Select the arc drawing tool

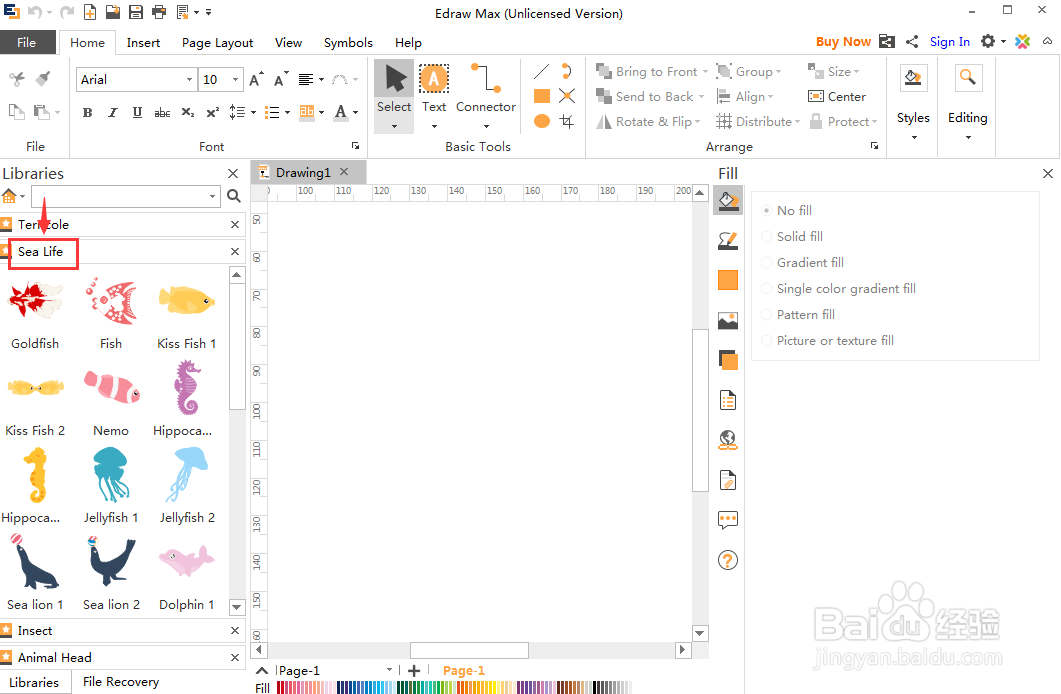click(x=567, y=71)
